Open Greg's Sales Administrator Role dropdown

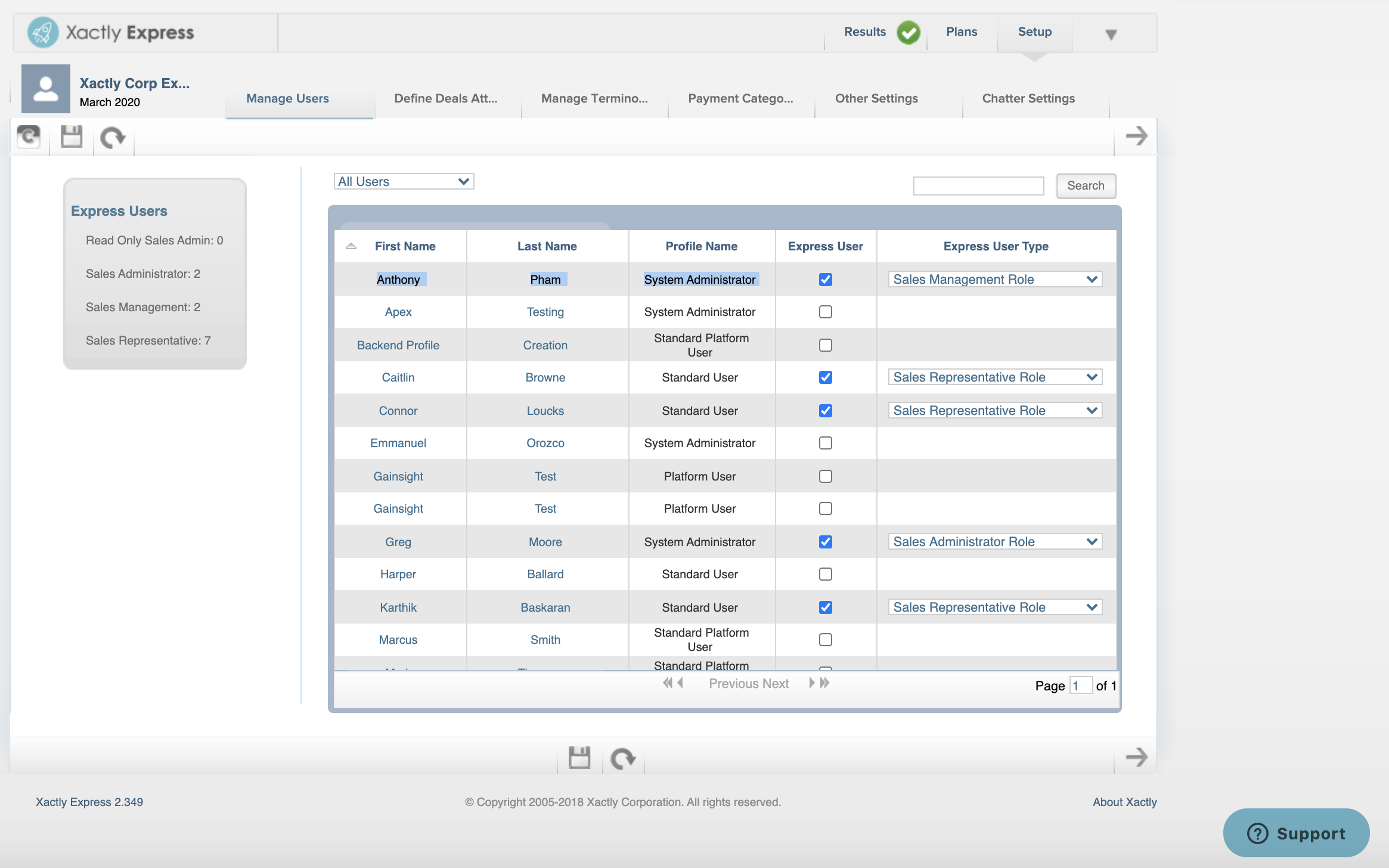(x=995, y=541)
